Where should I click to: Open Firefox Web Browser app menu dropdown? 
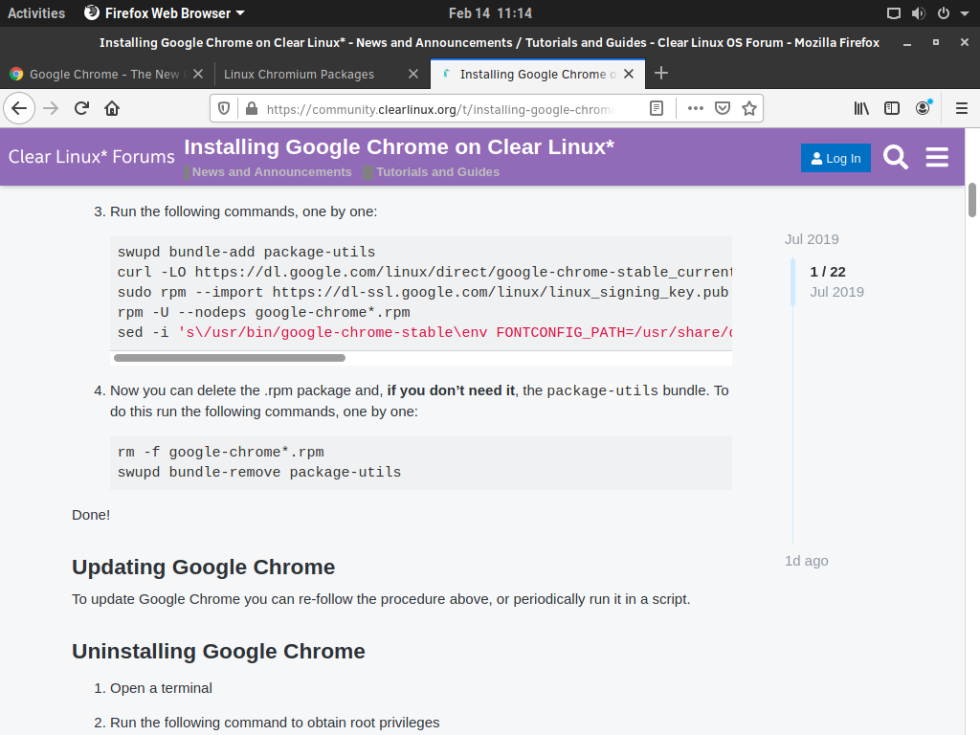pos(165,13)
